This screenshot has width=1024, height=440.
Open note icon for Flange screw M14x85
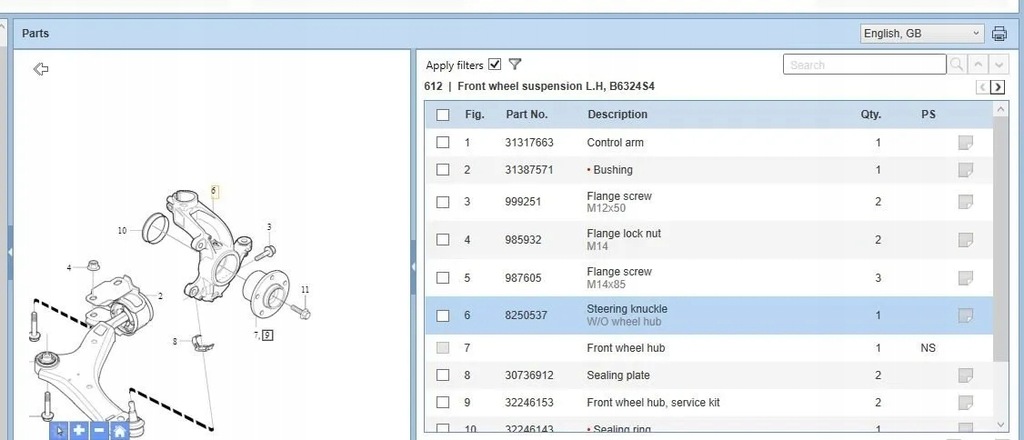click(x=965, y=277)
